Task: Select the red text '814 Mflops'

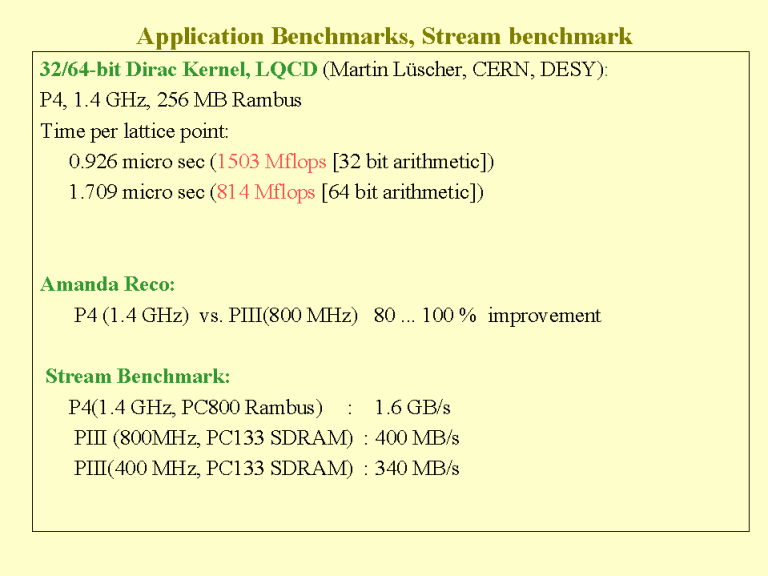Action: tap(266, 192)
